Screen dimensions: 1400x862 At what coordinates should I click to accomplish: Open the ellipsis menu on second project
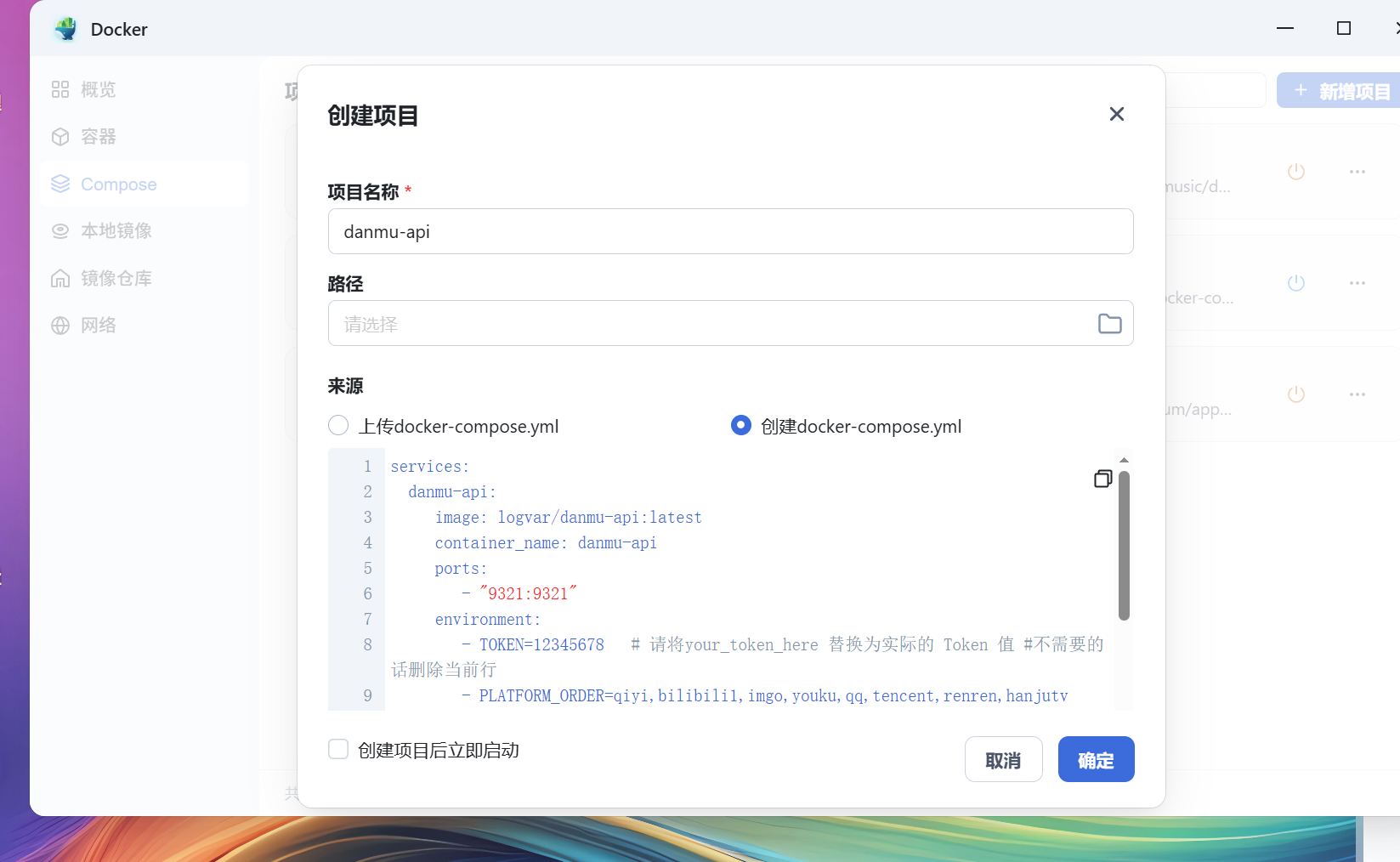(1357, 283)
